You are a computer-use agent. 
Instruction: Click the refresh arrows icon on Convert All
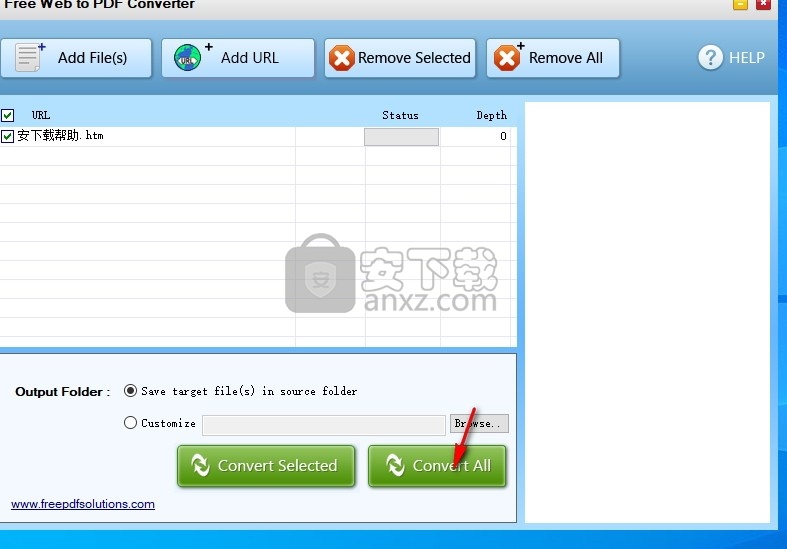tap(396, 465)
